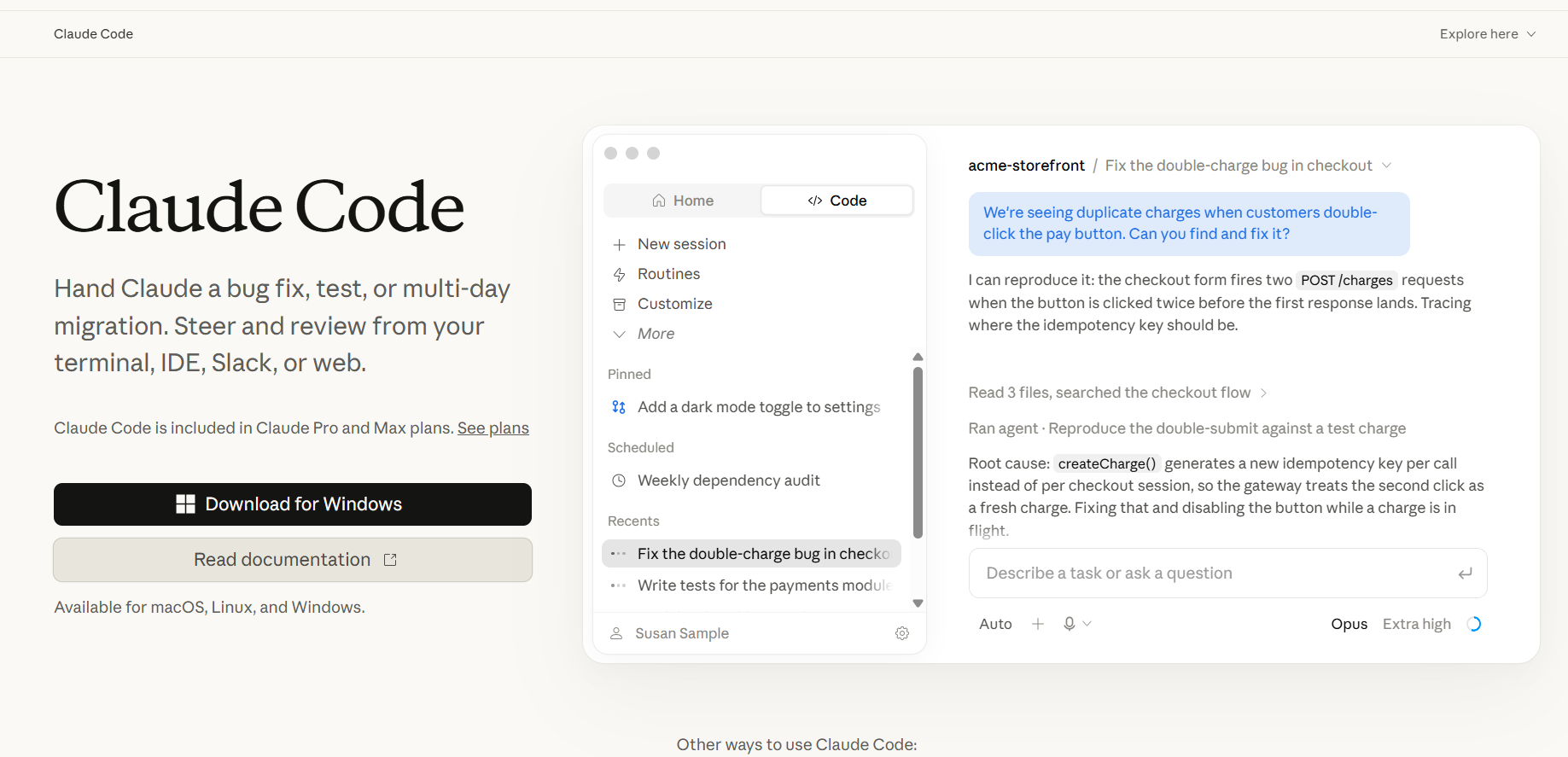
Task: Switch to the Home tab
Action: 682,201
